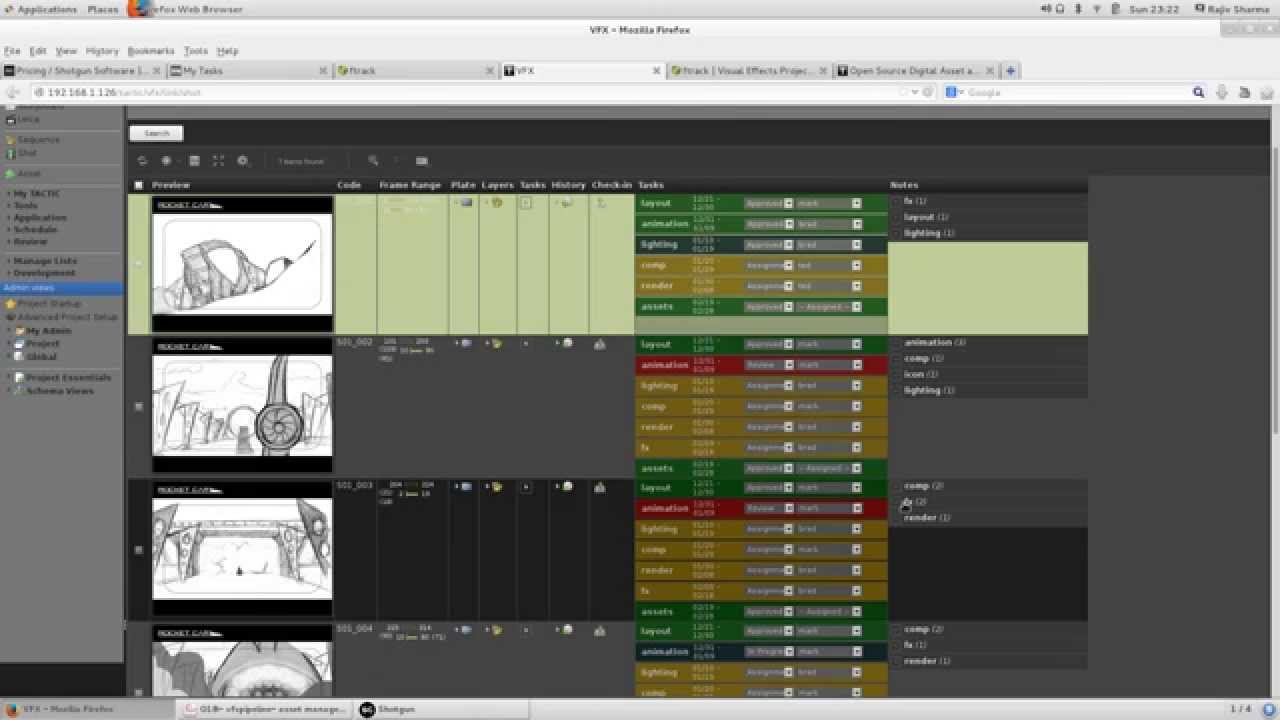1280x720 pixels.
Task: Open the Asset link in the sidebar
Action: click(29, 174)
